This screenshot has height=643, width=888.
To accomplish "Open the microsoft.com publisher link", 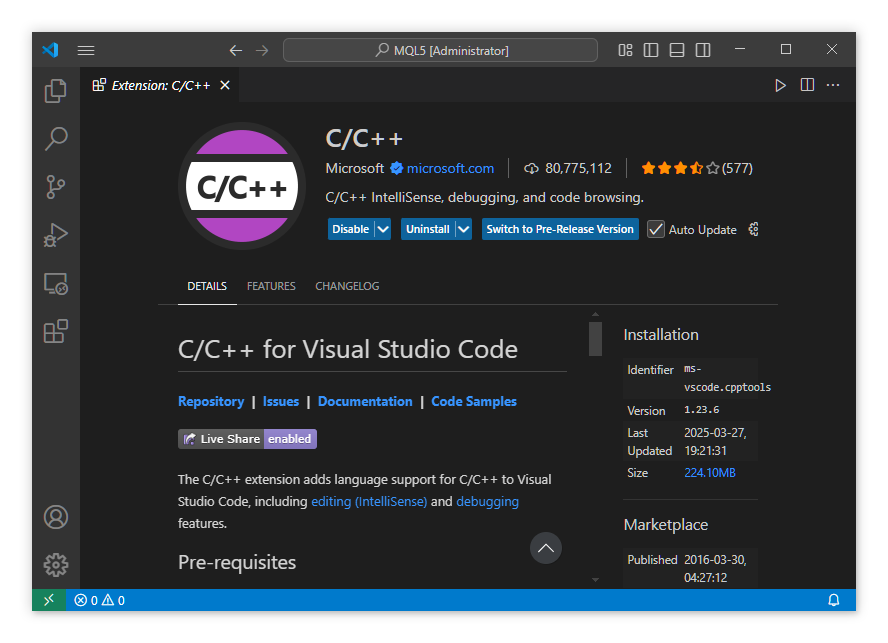I will pos(450,168).
